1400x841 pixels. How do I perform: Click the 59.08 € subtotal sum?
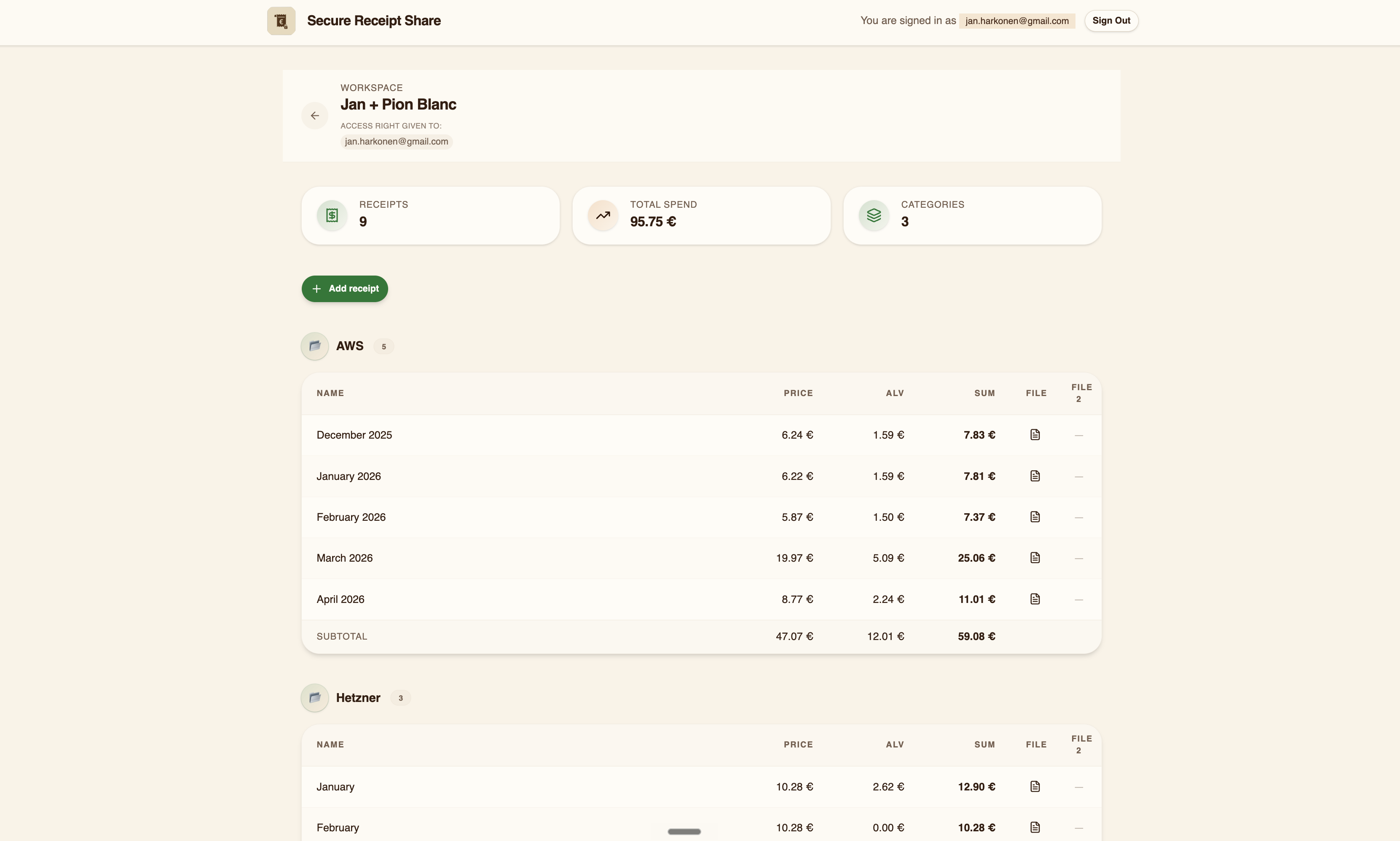[976, 636]
